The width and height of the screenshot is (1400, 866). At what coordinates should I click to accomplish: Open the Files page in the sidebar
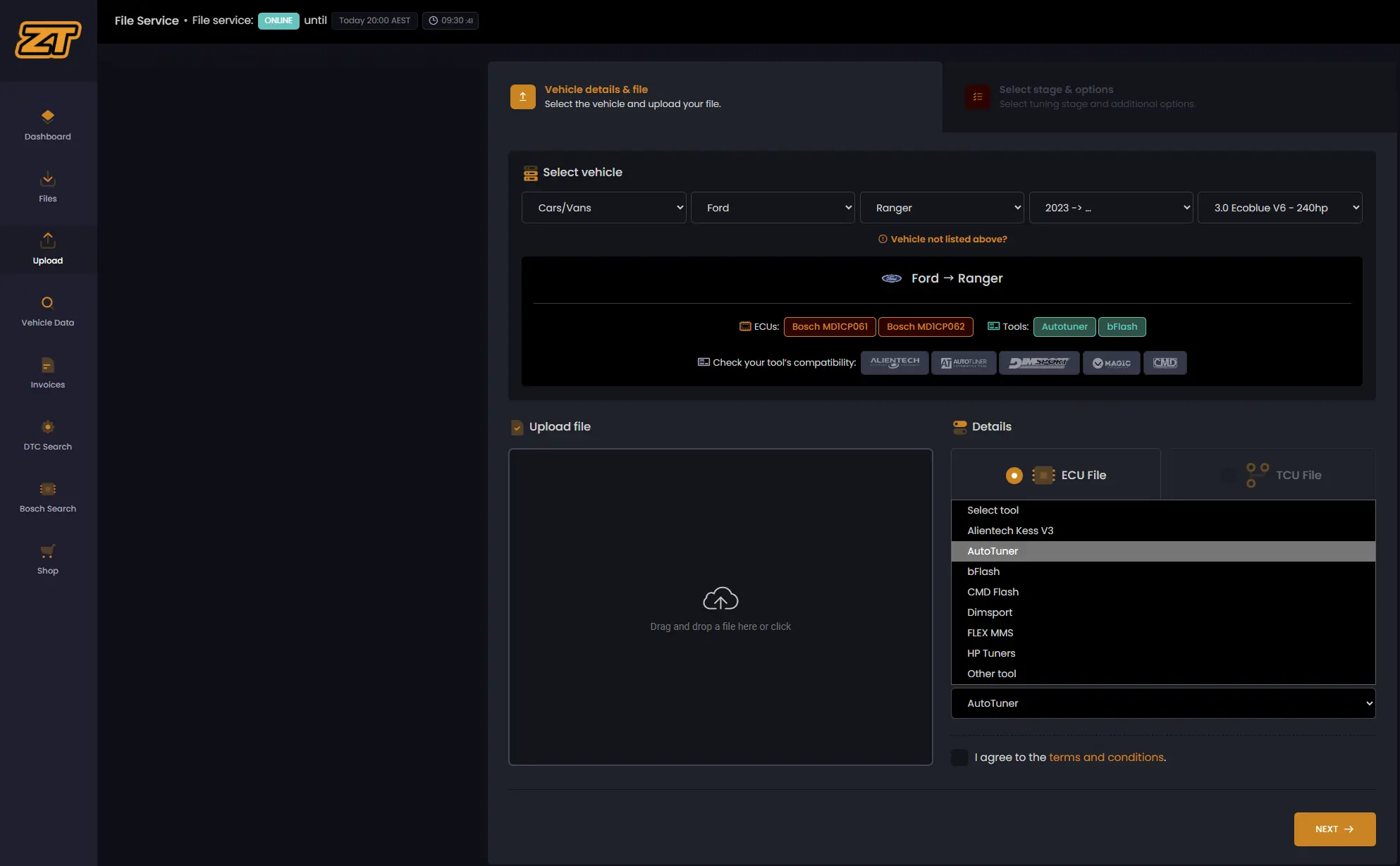48,187
